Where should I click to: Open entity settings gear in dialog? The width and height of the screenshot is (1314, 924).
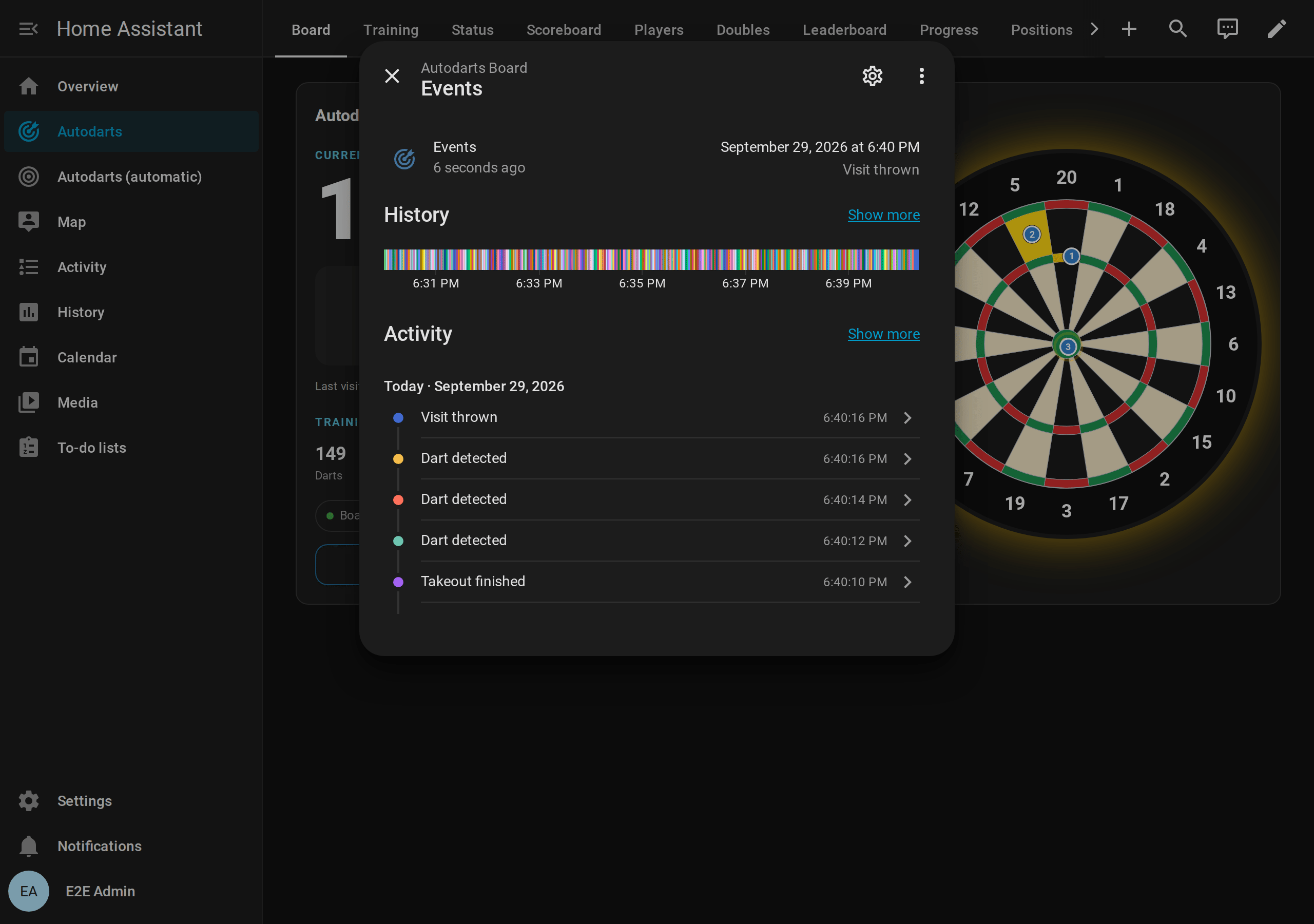click(x=872, y=76)
